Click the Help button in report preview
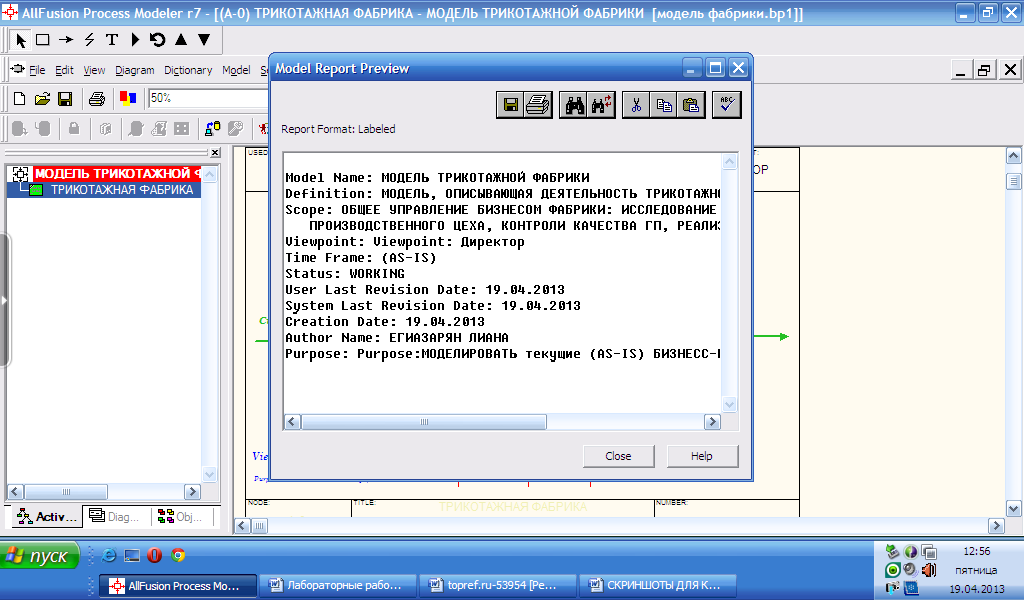Viewport: 1024px width, 600px height. [x=702, y=456]
